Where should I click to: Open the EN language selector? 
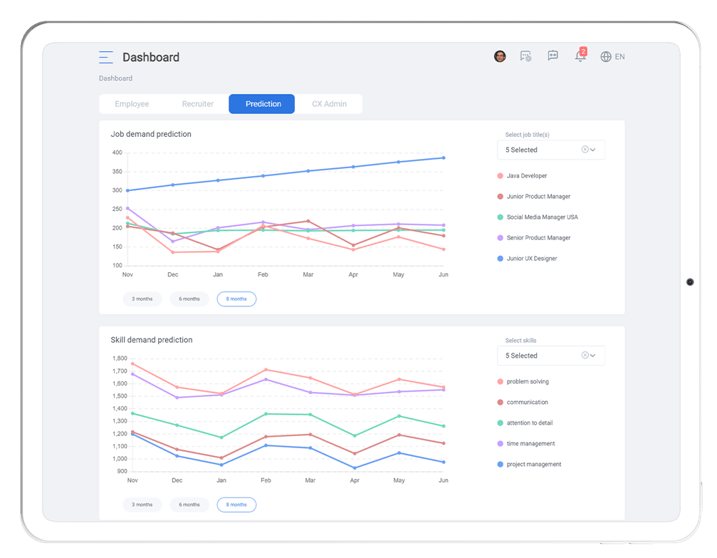620,57
